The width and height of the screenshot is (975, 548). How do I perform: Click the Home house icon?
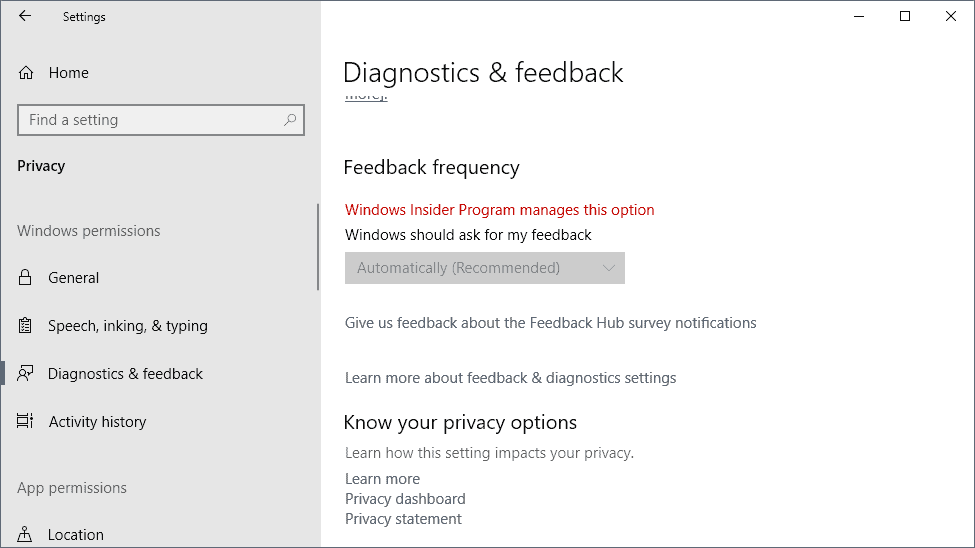[x=26, y=73]
